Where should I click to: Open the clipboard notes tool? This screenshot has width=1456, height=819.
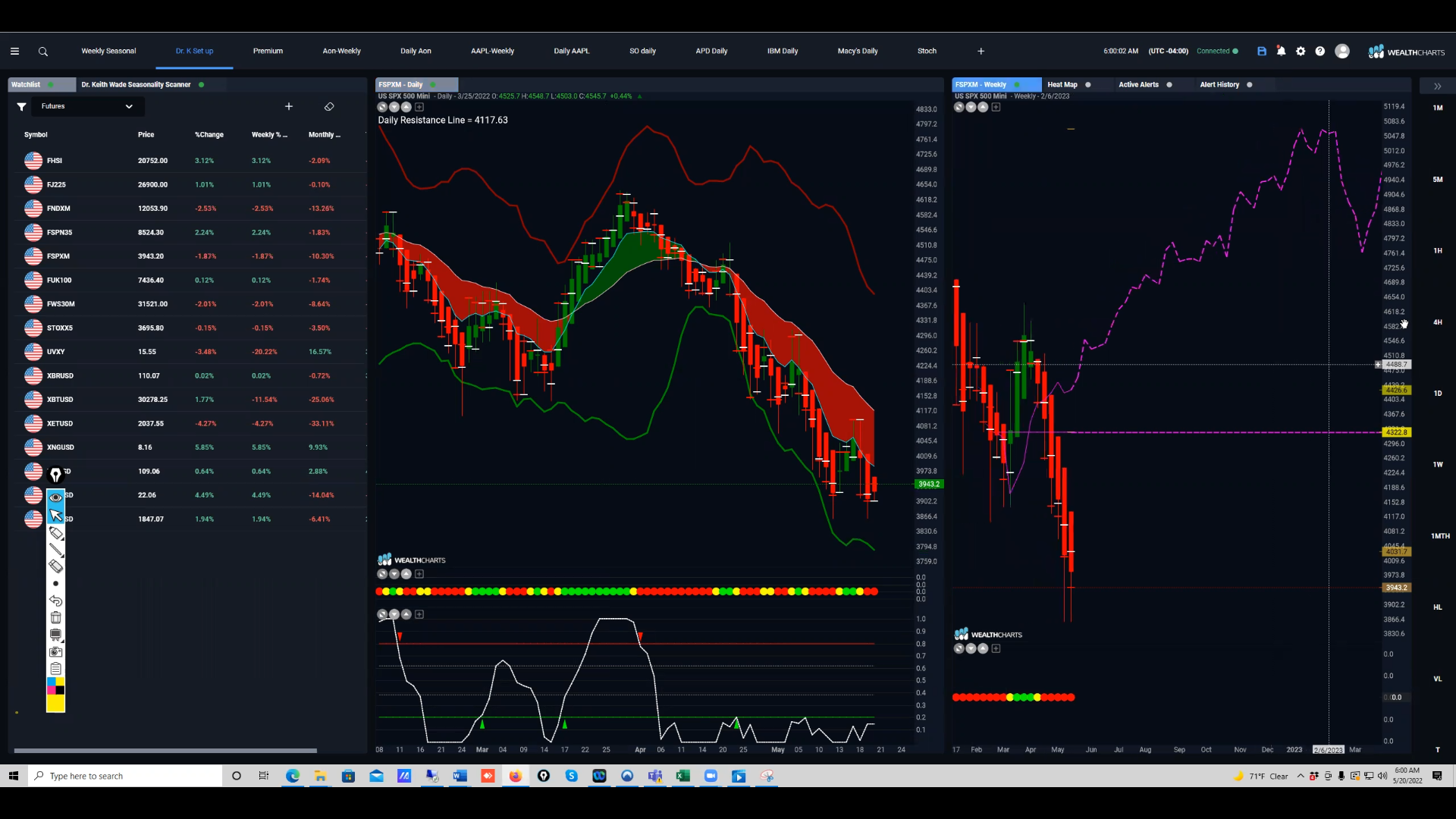click(x=55, y=669)
